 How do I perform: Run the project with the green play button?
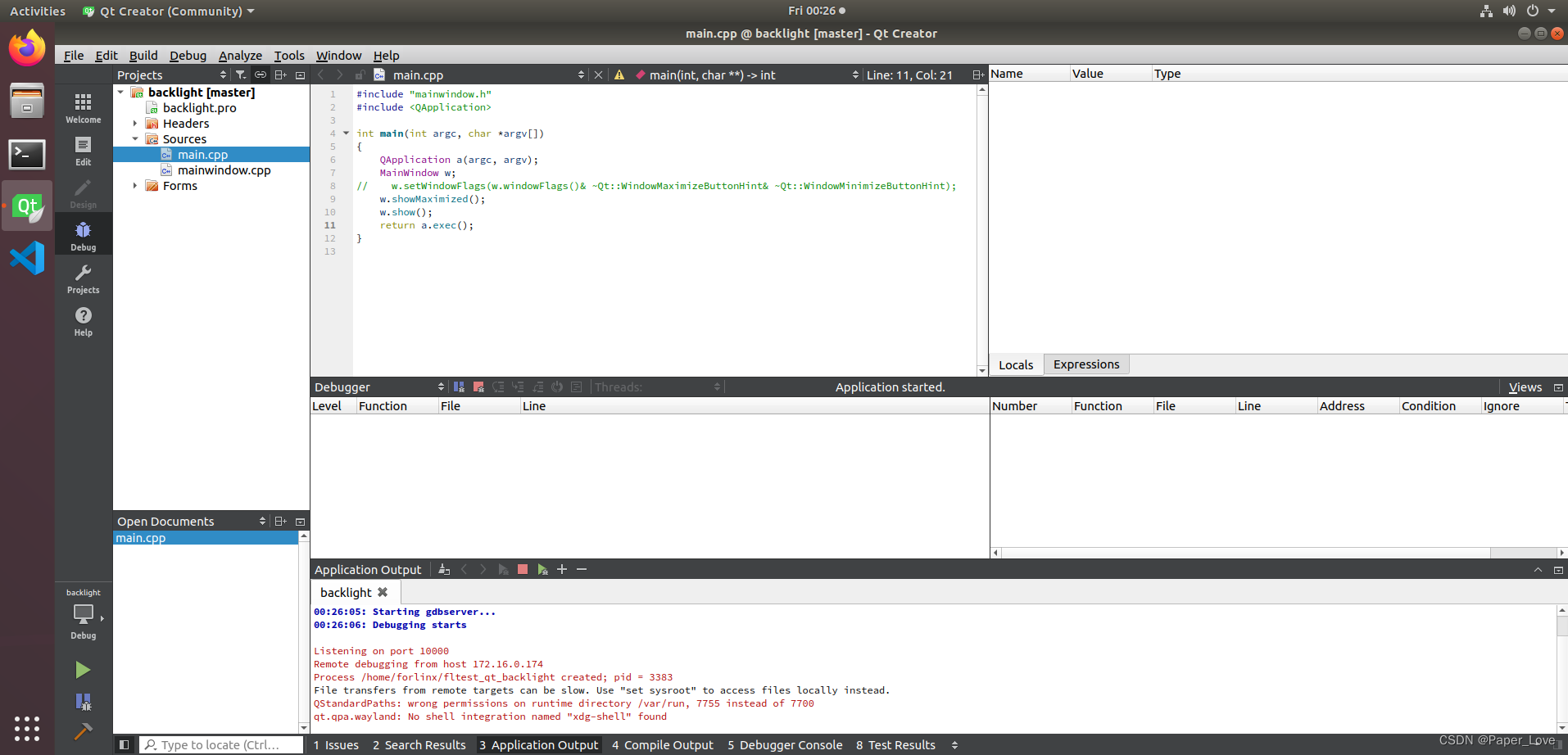click(x=82, y=669)
